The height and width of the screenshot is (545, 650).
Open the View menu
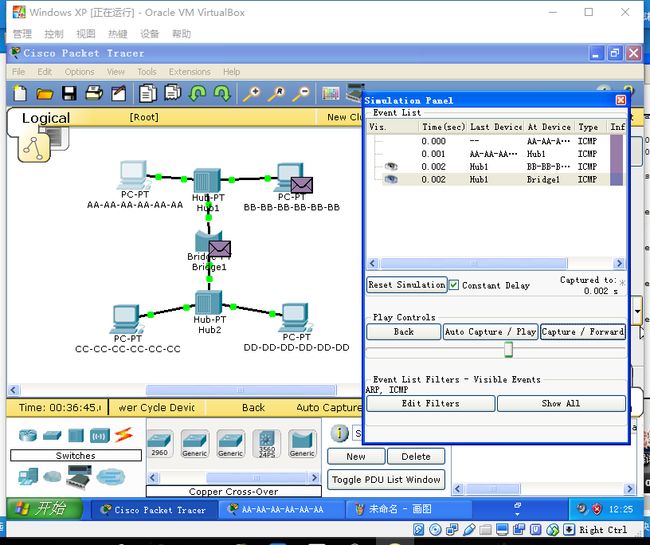point(116,72)
